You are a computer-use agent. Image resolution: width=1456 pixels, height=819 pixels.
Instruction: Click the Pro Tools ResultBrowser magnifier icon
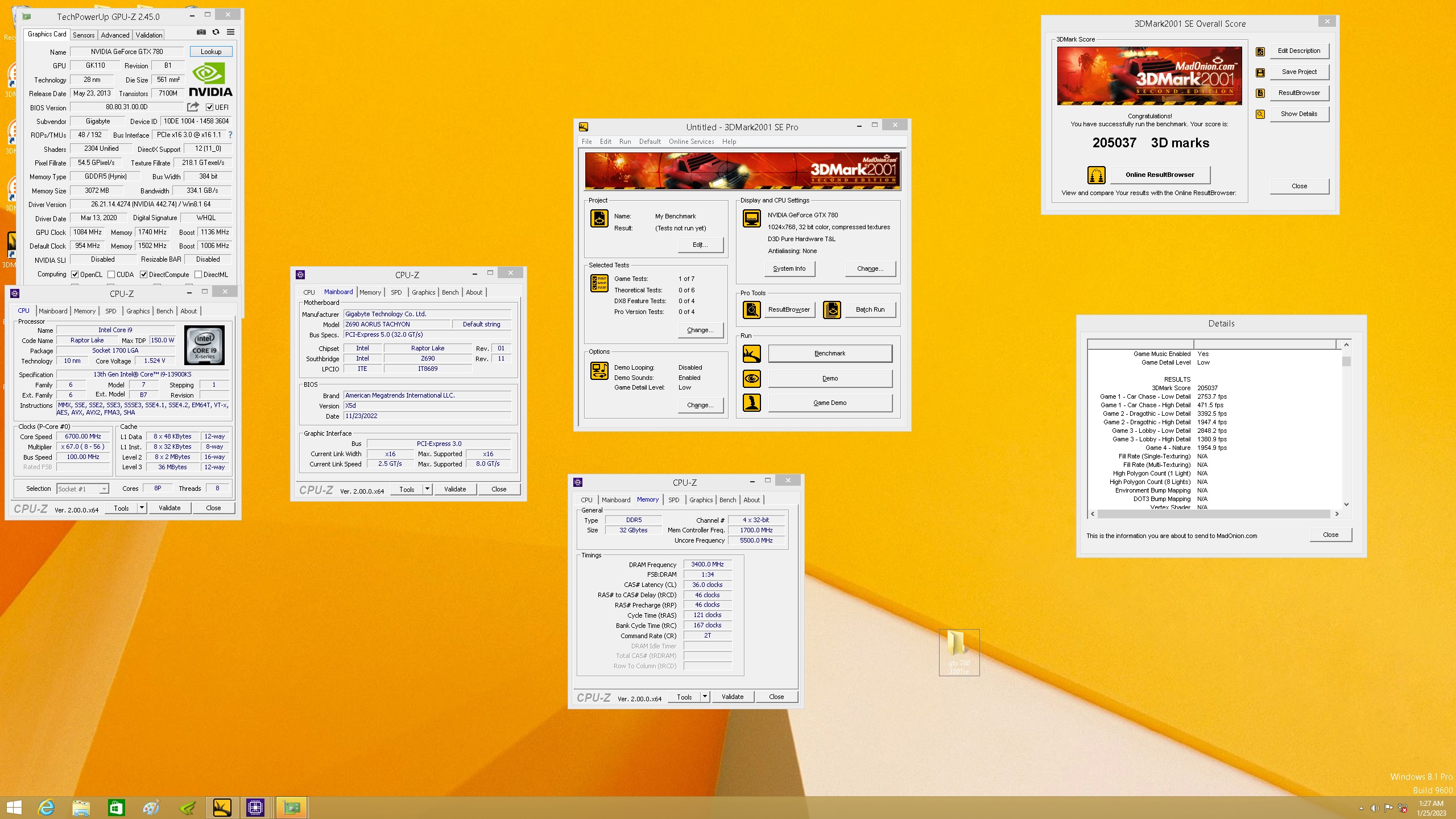pos(752,310)
